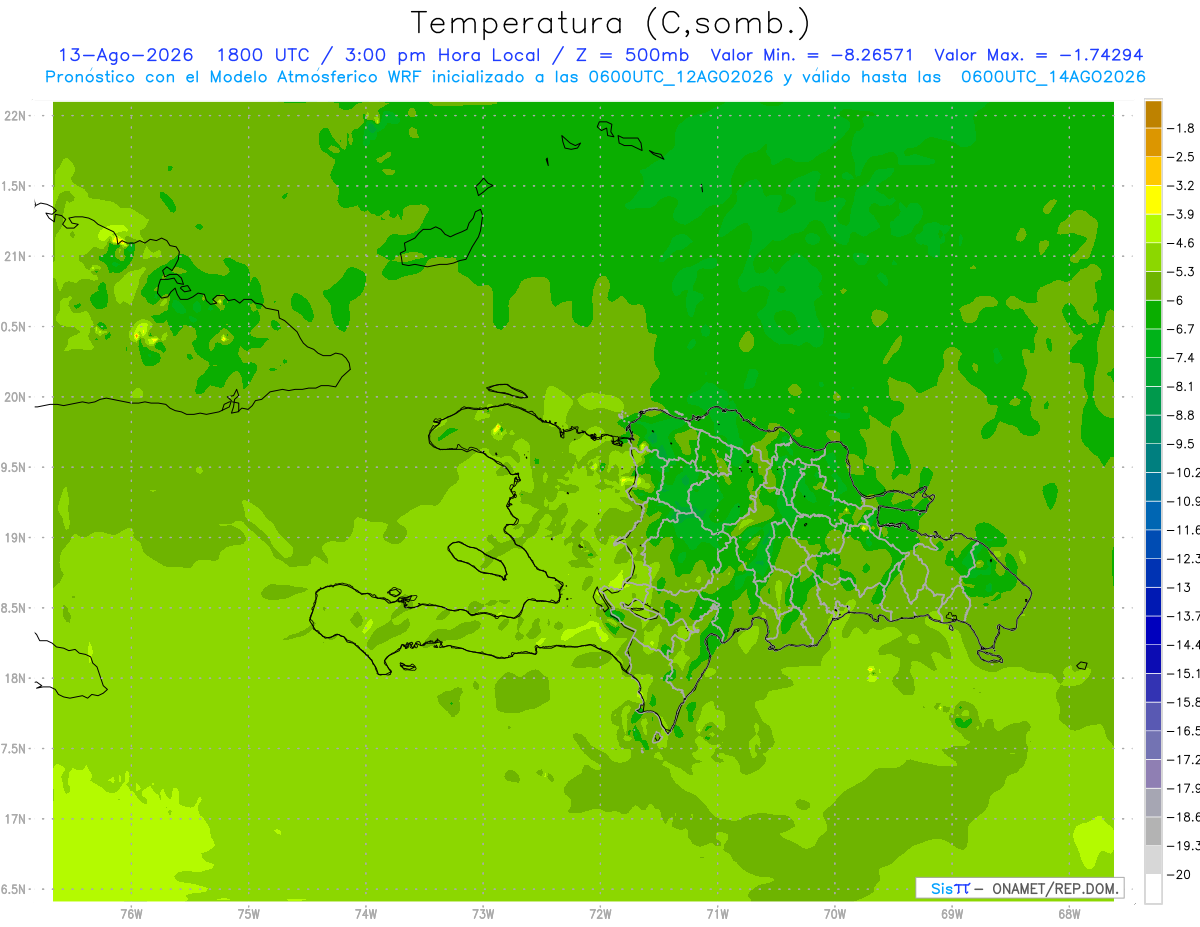
Task: Click the "68W" longitude axis label
Action: pyautogui.click(x=1069, y=915)
